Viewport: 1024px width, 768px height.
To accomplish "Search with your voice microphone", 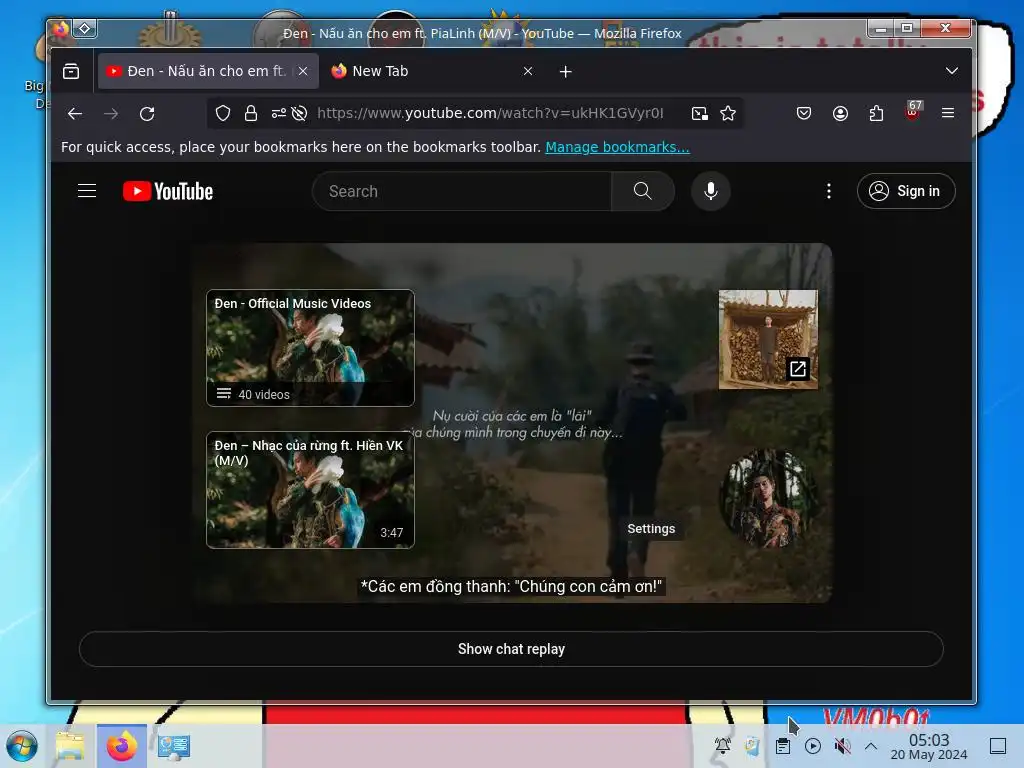I will click(711, 191).
